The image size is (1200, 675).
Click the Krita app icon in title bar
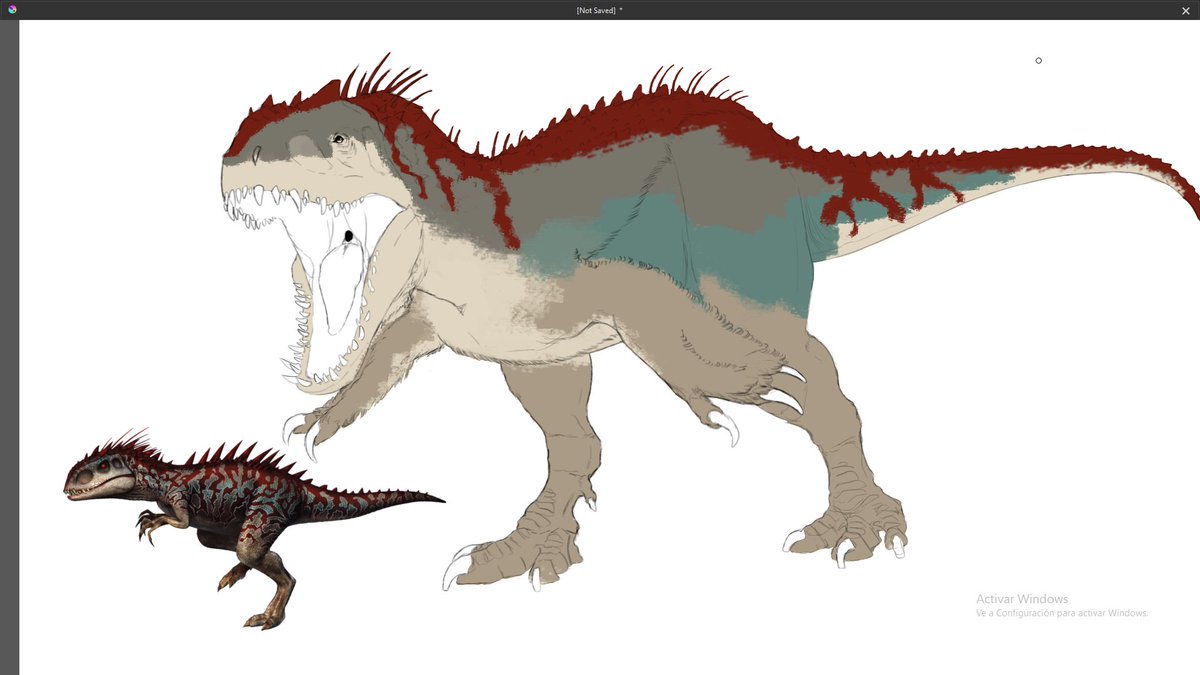[x=12, y=9]
